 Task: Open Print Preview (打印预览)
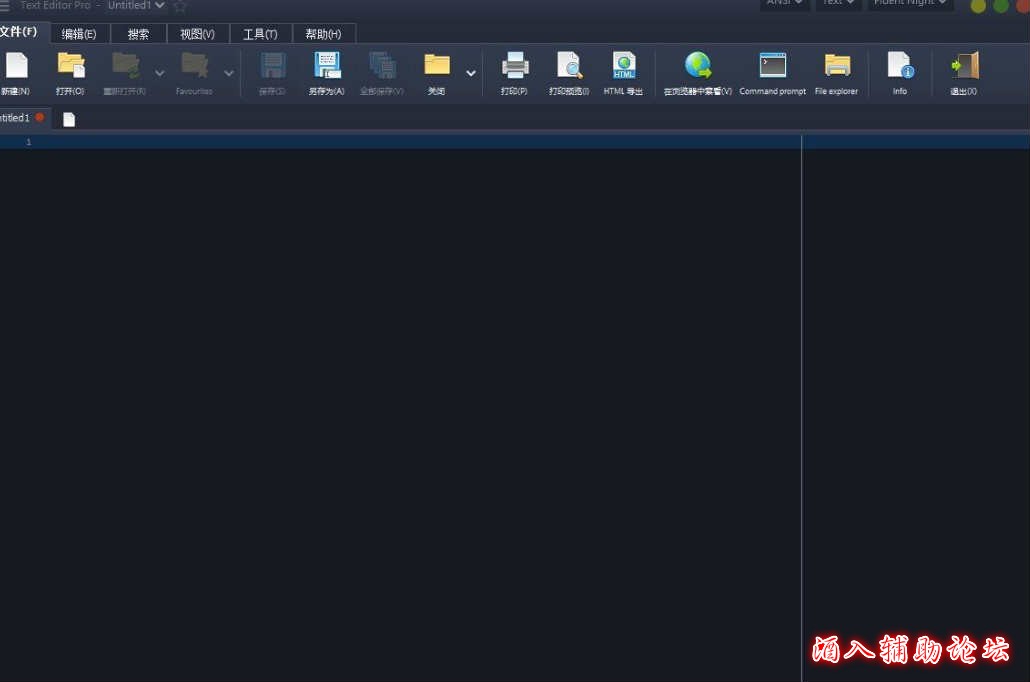point(569,66)
